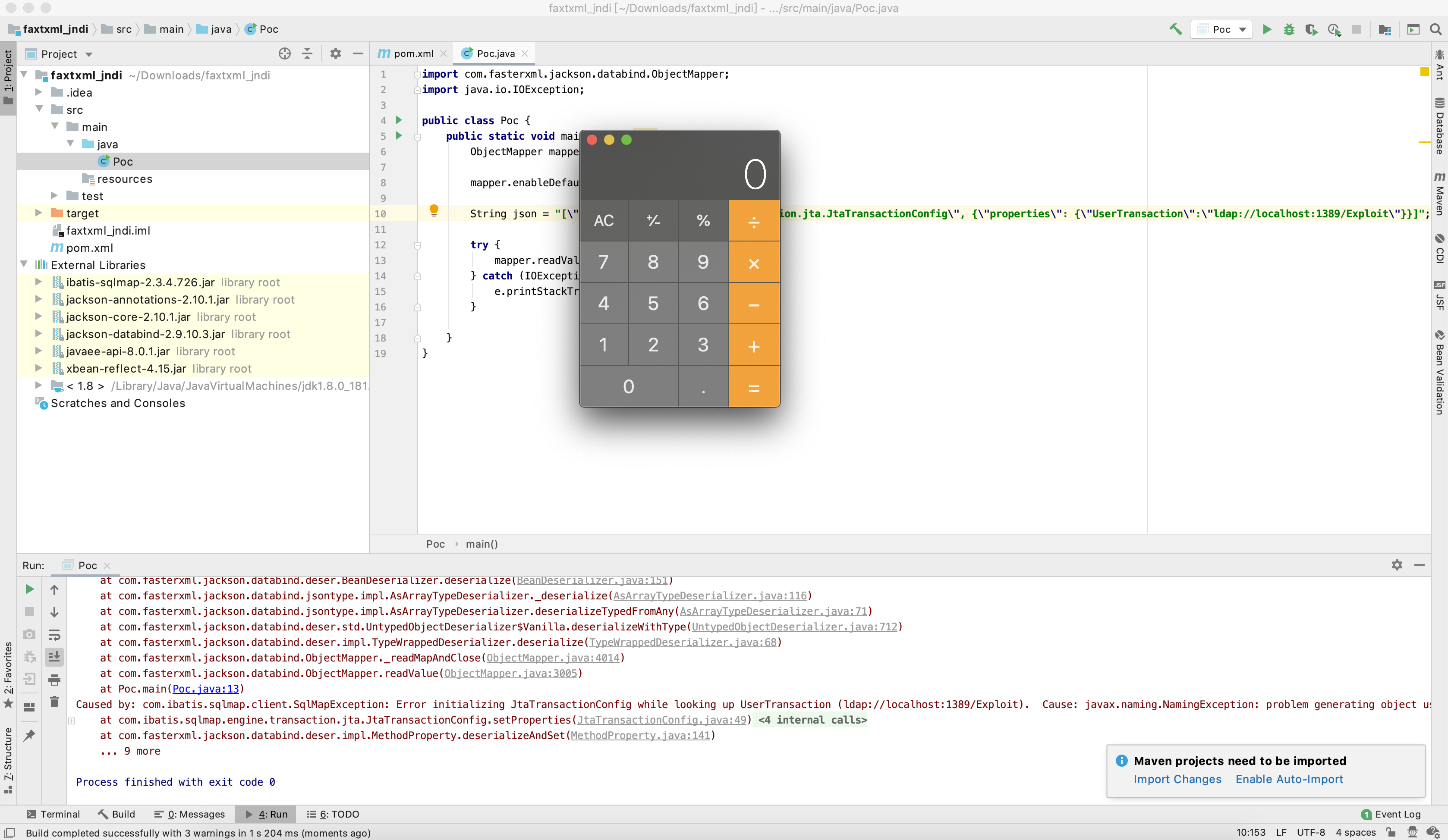Clear run console with trash icon
The height and width of the screenshot is (840, 1448).
[54, 702]
